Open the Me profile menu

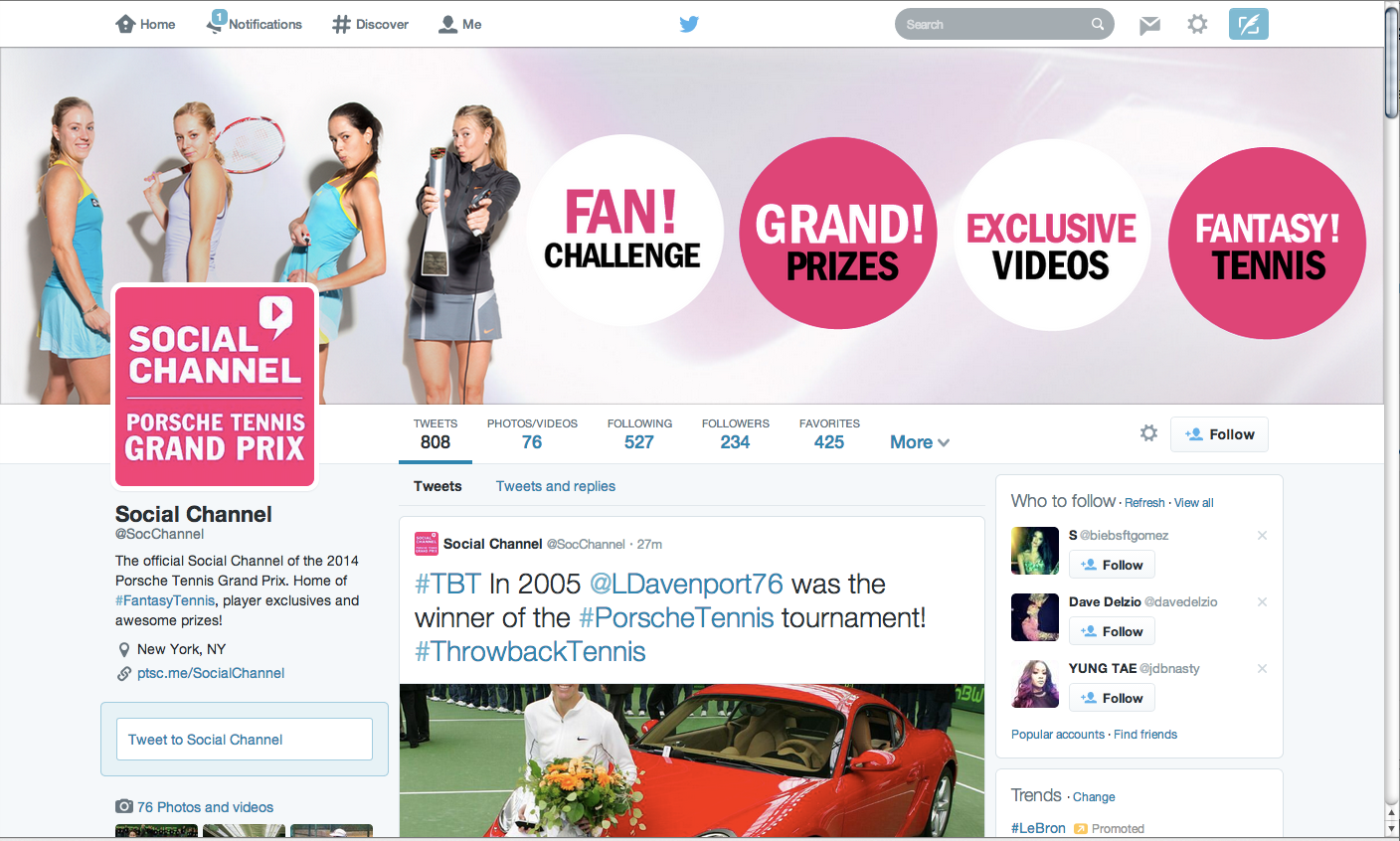click(x=460, y=24)
